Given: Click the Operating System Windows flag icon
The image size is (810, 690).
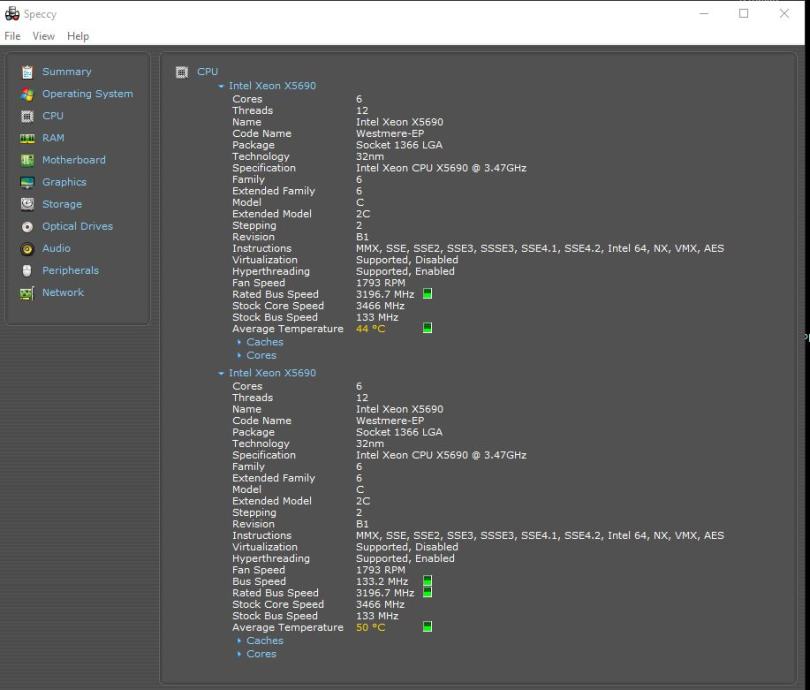Looking at the screenshot, I should 27,94.
